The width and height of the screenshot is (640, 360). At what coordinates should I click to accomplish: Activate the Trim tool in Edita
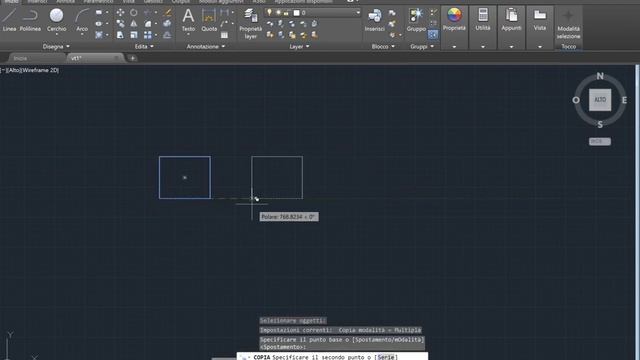tap(147, 13)
